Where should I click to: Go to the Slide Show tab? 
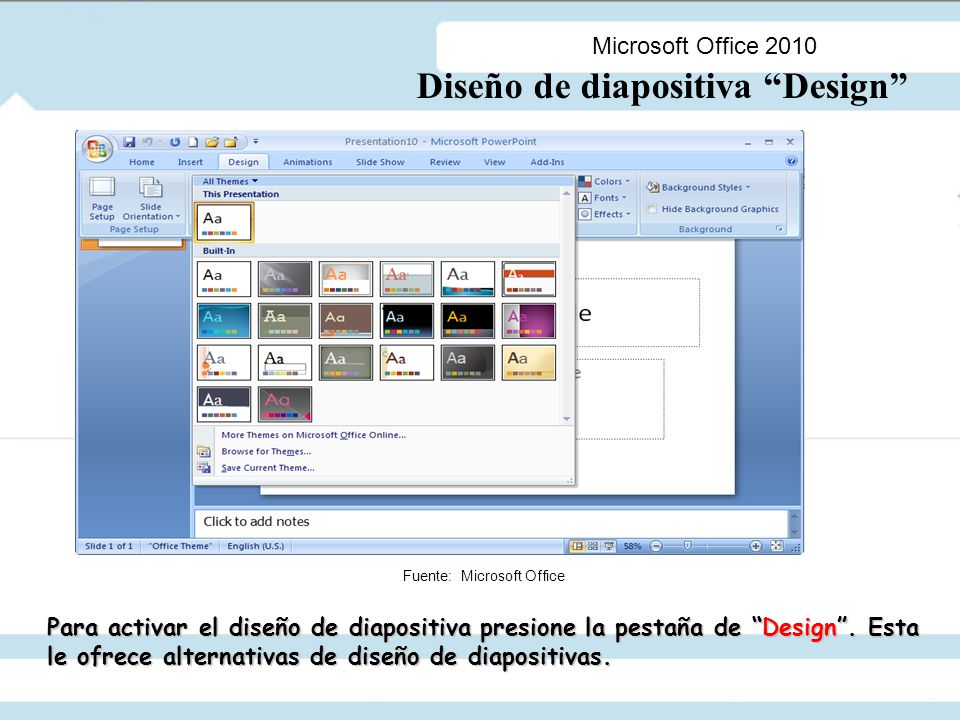tap(380, 162)
